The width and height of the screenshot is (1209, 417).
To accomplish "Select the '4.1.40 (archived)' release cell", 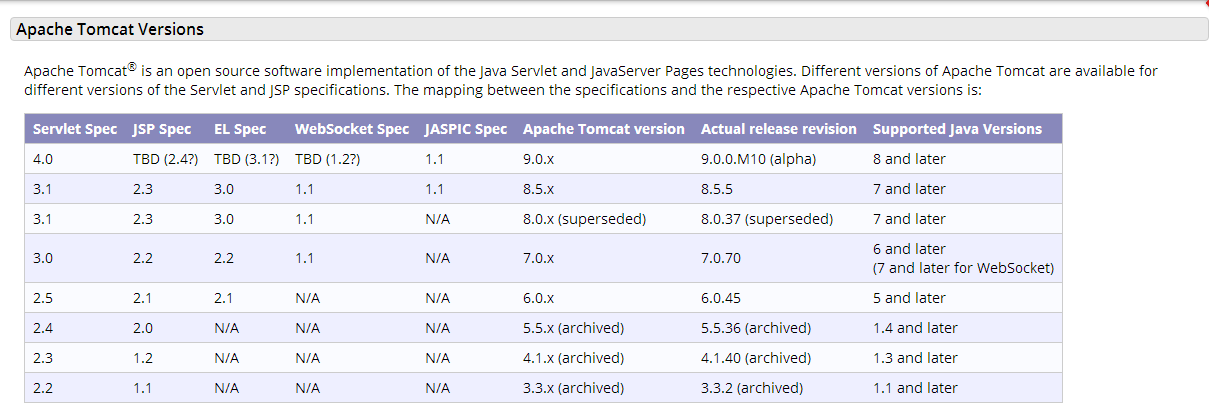I will [756, 358].
